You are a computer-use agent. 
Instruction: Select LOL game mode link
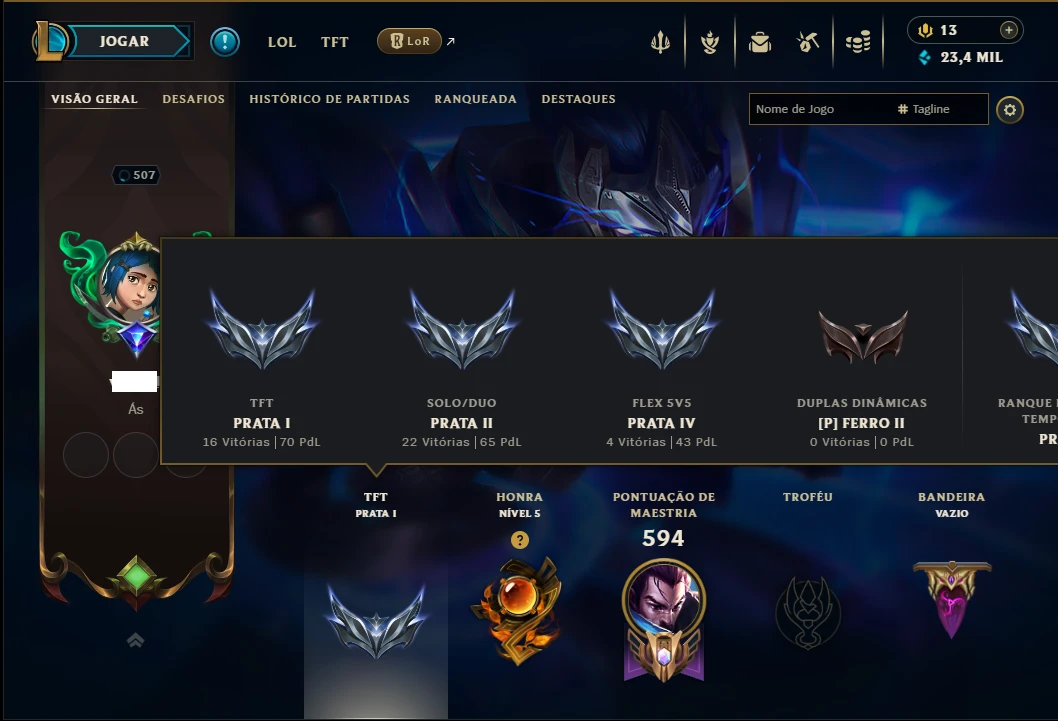tap(282, 42)
